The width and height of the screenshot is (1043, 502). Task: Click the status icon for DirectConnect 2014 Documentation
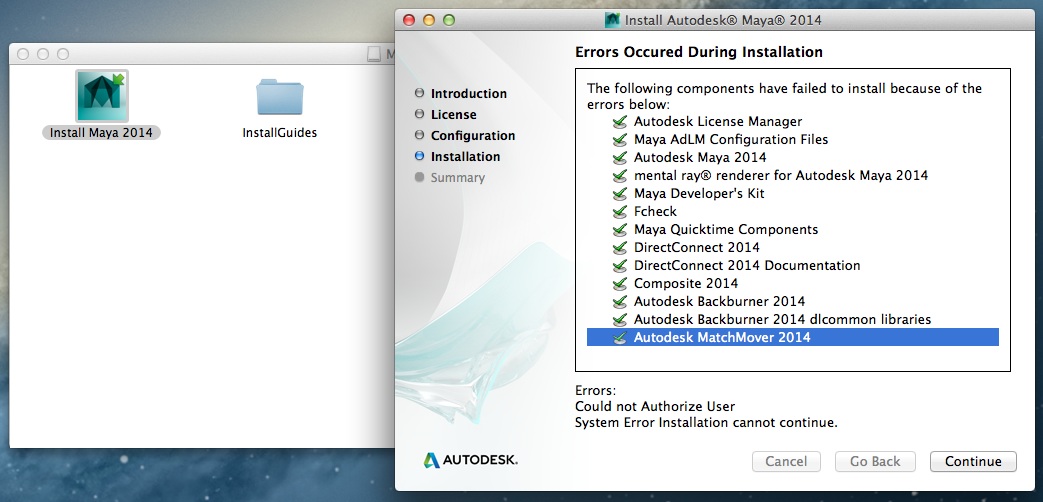620,265
